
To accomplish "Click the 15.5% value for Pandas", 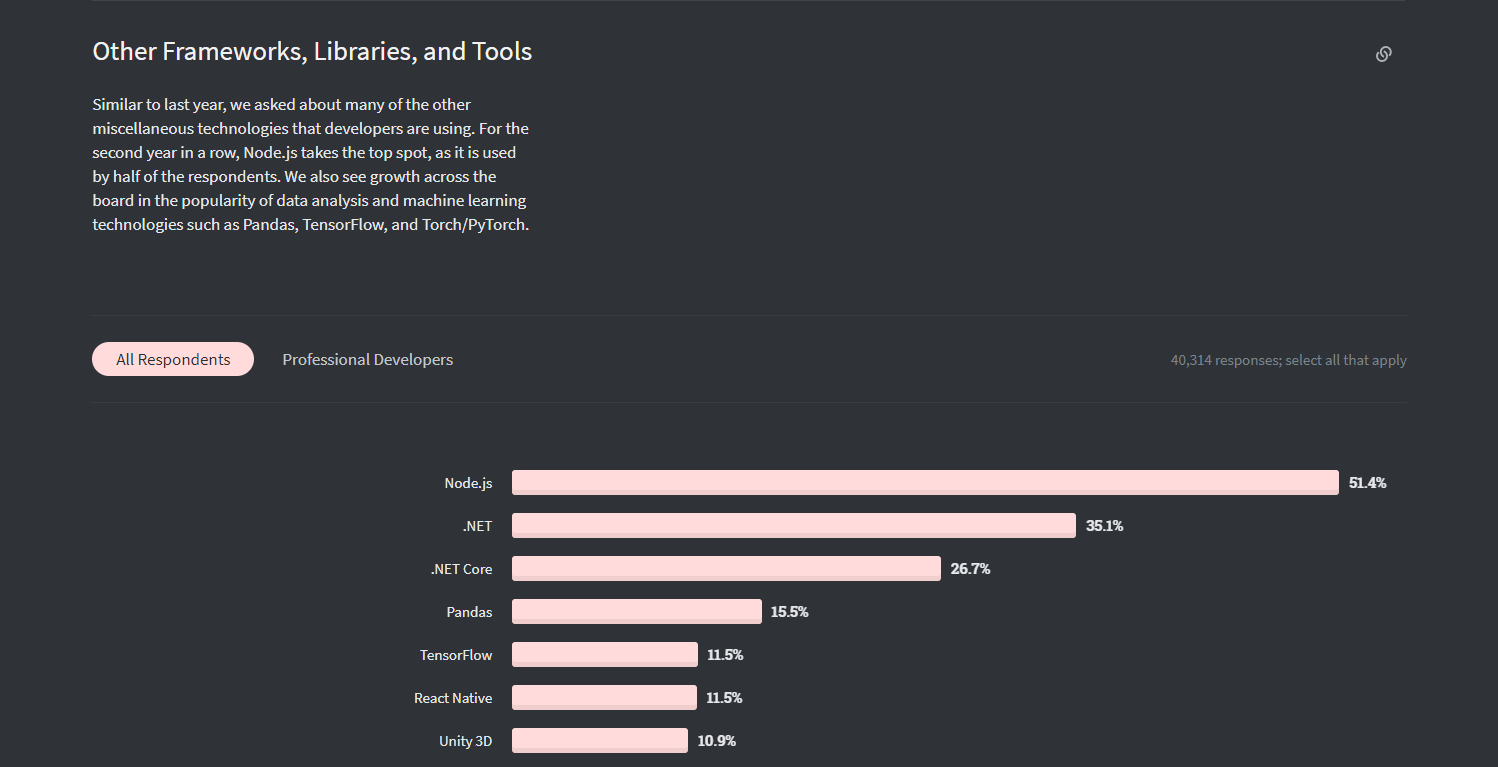I will coord(789,612).
